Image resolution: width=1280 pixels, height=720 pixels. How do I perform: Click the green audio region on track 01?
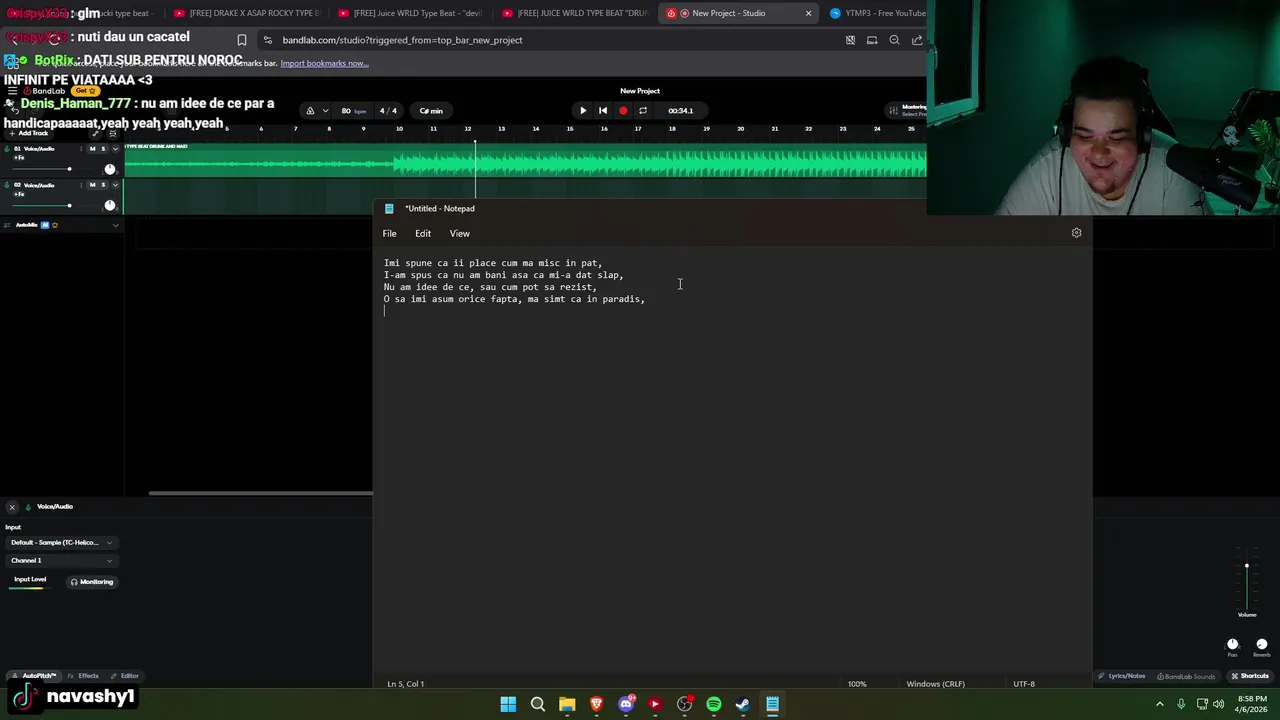[x=525, y=162]
